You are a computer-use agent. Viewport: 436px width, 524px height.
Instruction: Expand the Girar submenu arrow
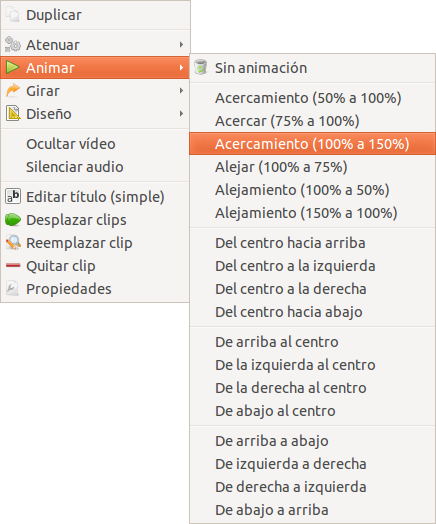point(181,91)
